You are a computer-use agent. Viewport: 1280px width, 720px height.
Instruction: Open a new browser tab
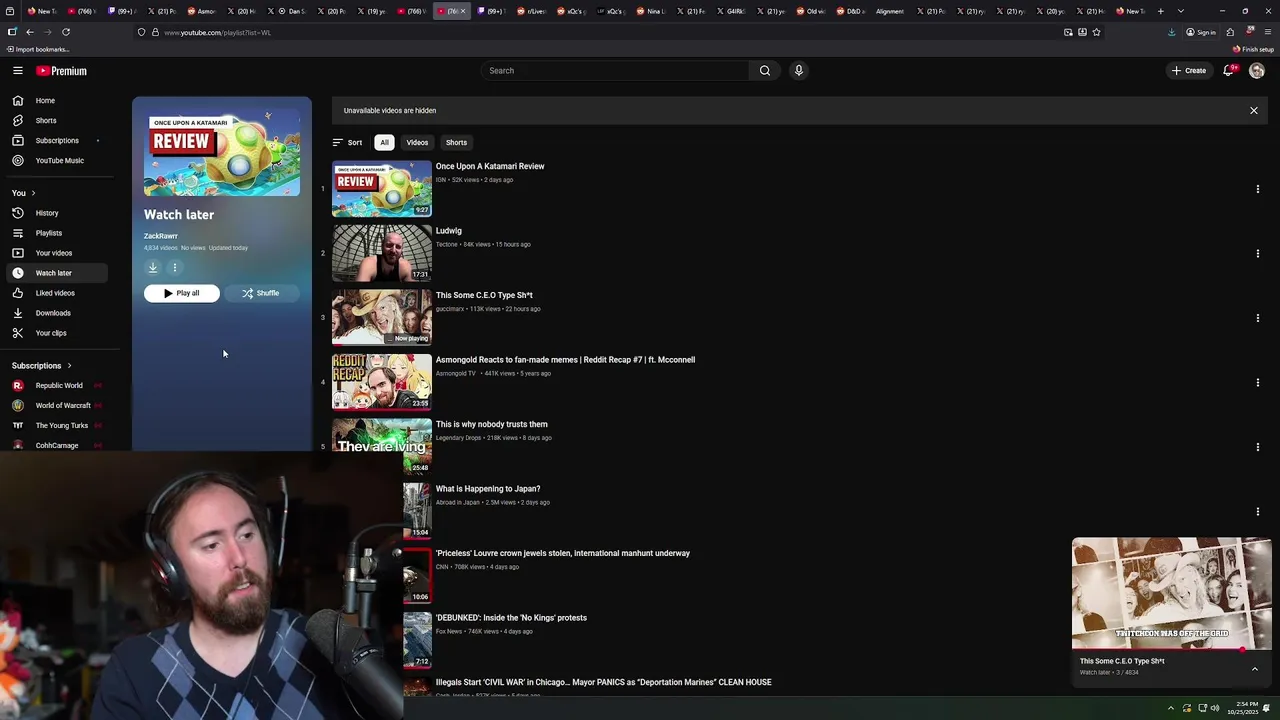click(x=1160, y=11)
